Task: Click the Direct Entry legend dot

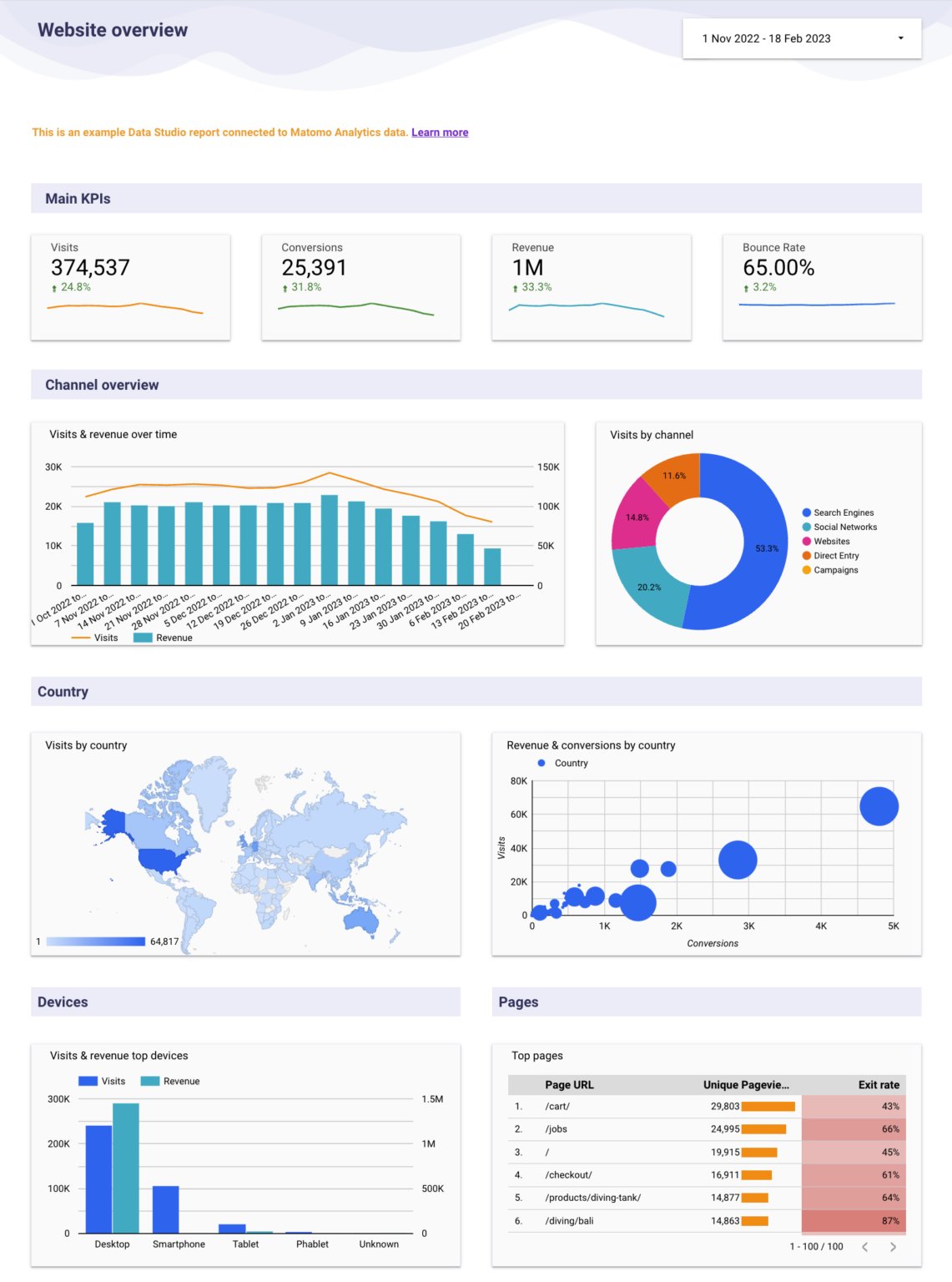Action: pyautogui.click(x=805, y=555)
